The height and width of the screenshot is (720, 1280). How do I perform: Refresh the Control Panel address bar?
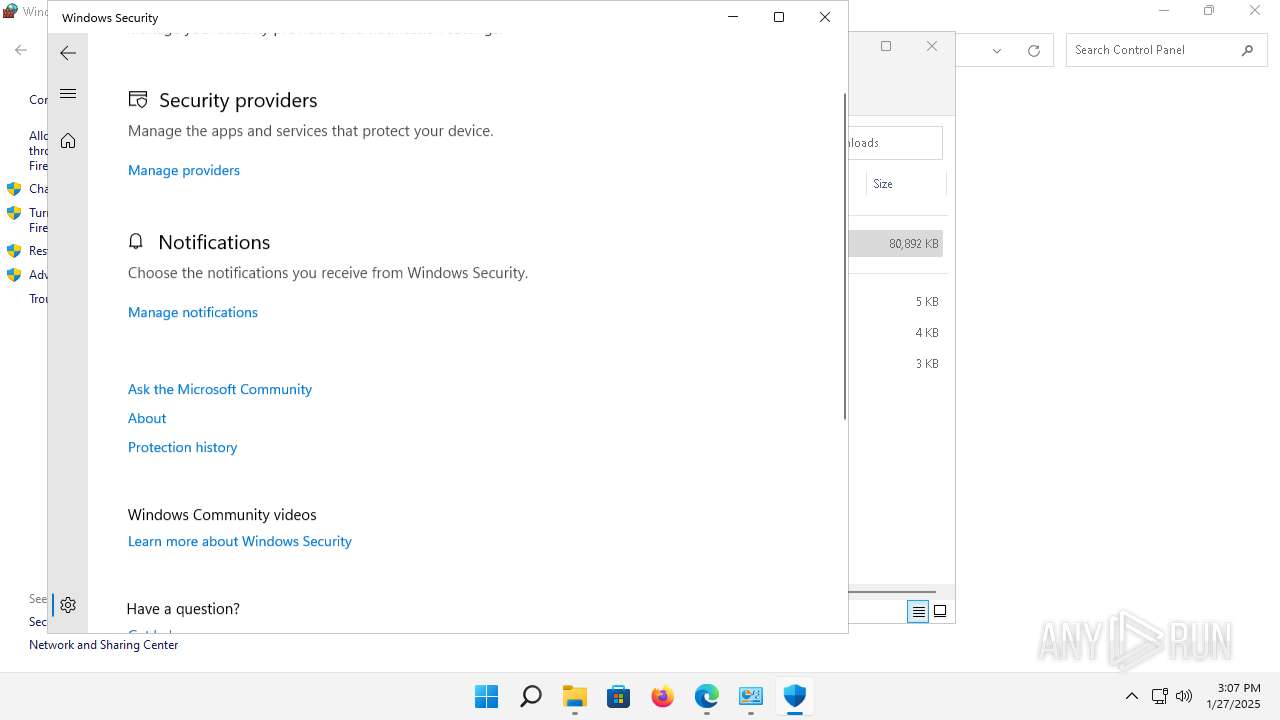1034,50
